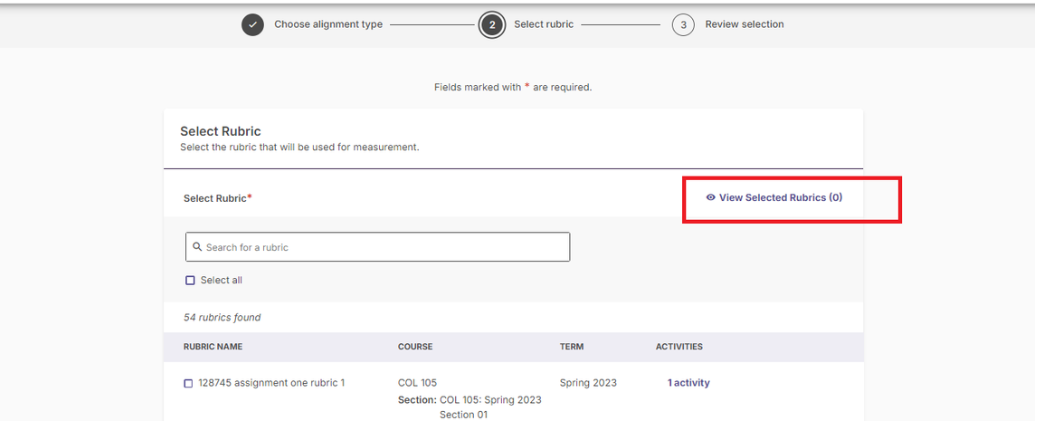Image resolution: width=1040 pixels, height=430 pixels.
Task: Open the View Selected Rubrics (0) link
Action: click(x=780, y=198)
